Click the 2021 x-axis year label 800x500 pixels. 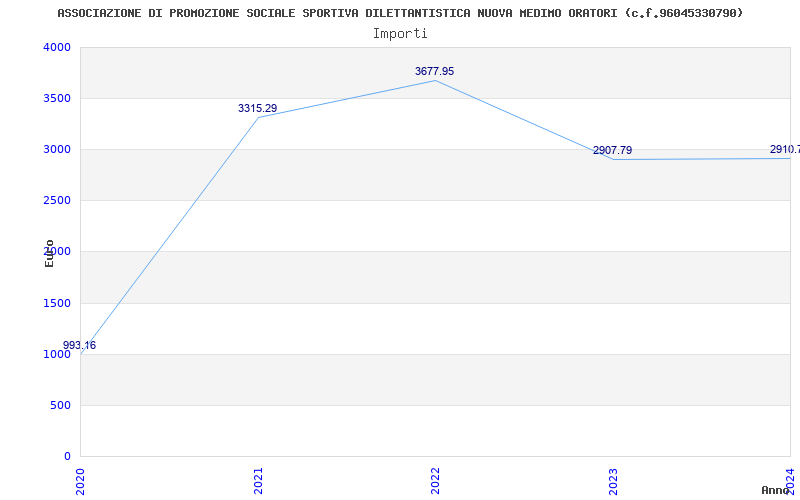tap(258, 481)
